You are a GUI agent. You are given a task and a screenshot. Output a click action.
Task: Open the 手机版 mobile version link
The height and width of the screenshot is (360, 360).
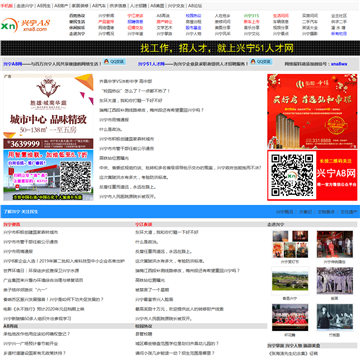point(7,6)
